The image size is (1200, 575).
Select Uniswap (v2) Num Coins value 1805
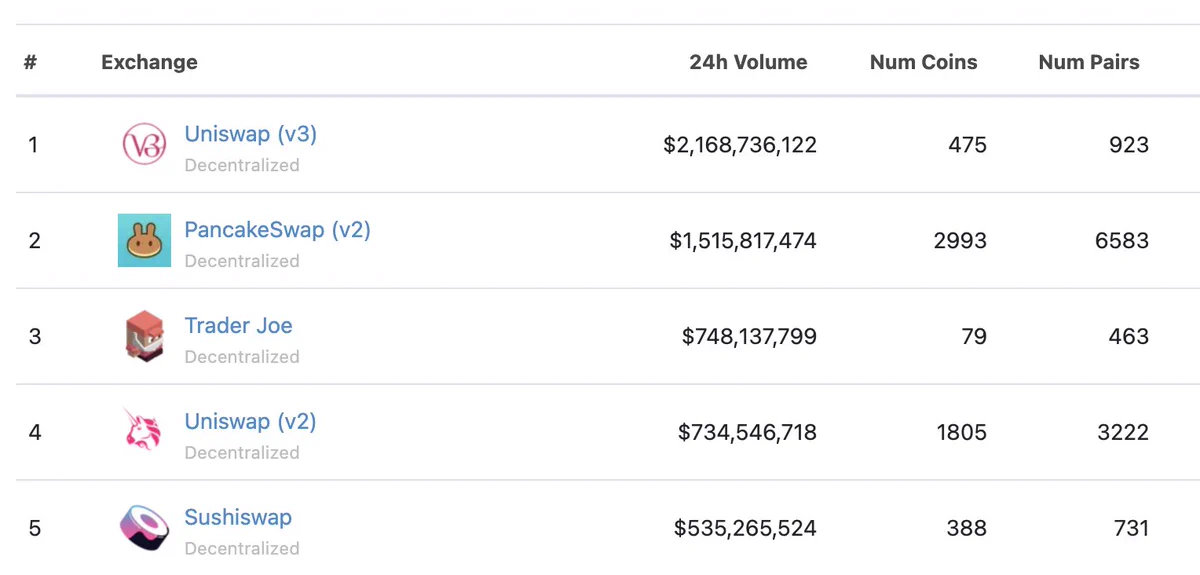click(960, 433)
